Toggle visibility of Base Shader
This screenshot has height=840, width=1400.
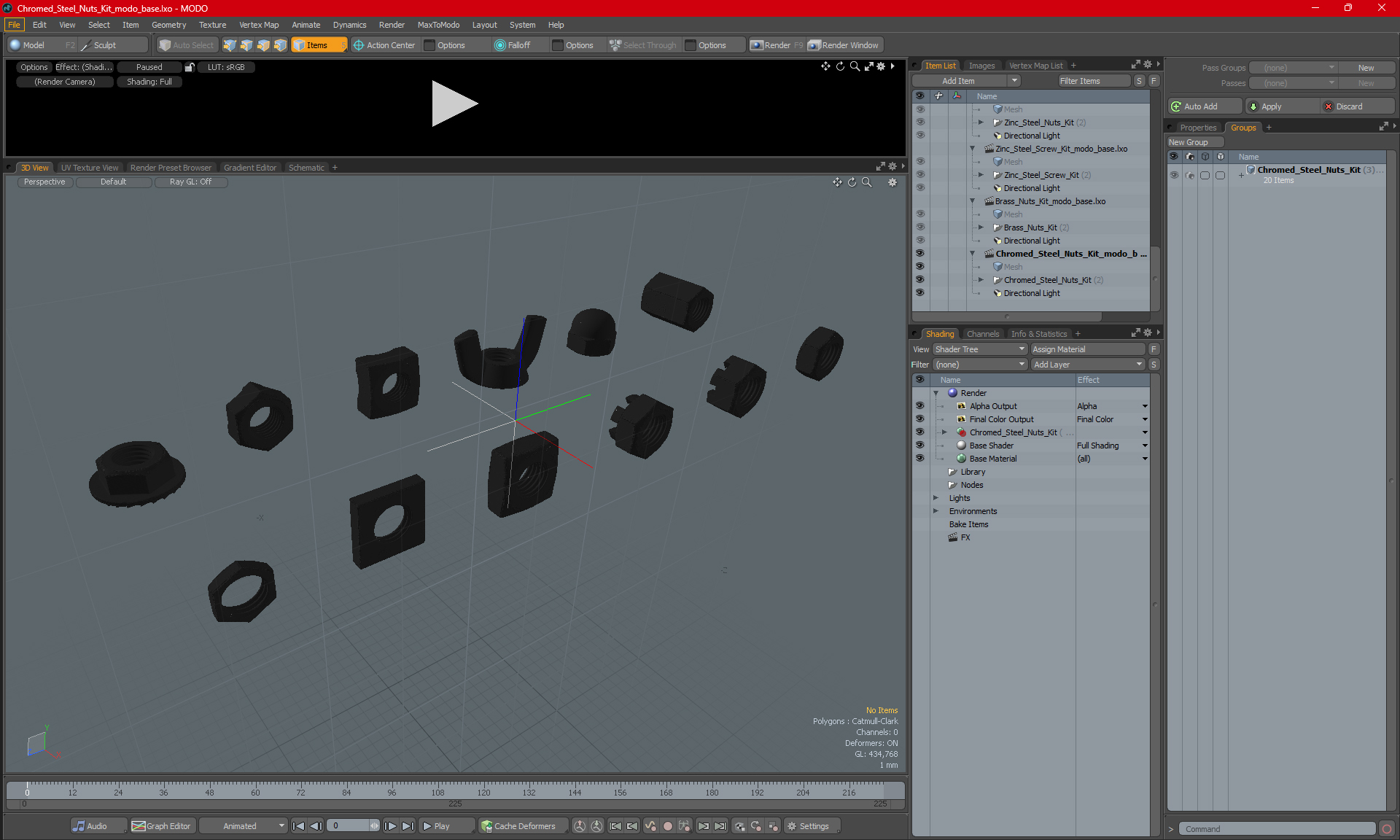pos(919,446)
